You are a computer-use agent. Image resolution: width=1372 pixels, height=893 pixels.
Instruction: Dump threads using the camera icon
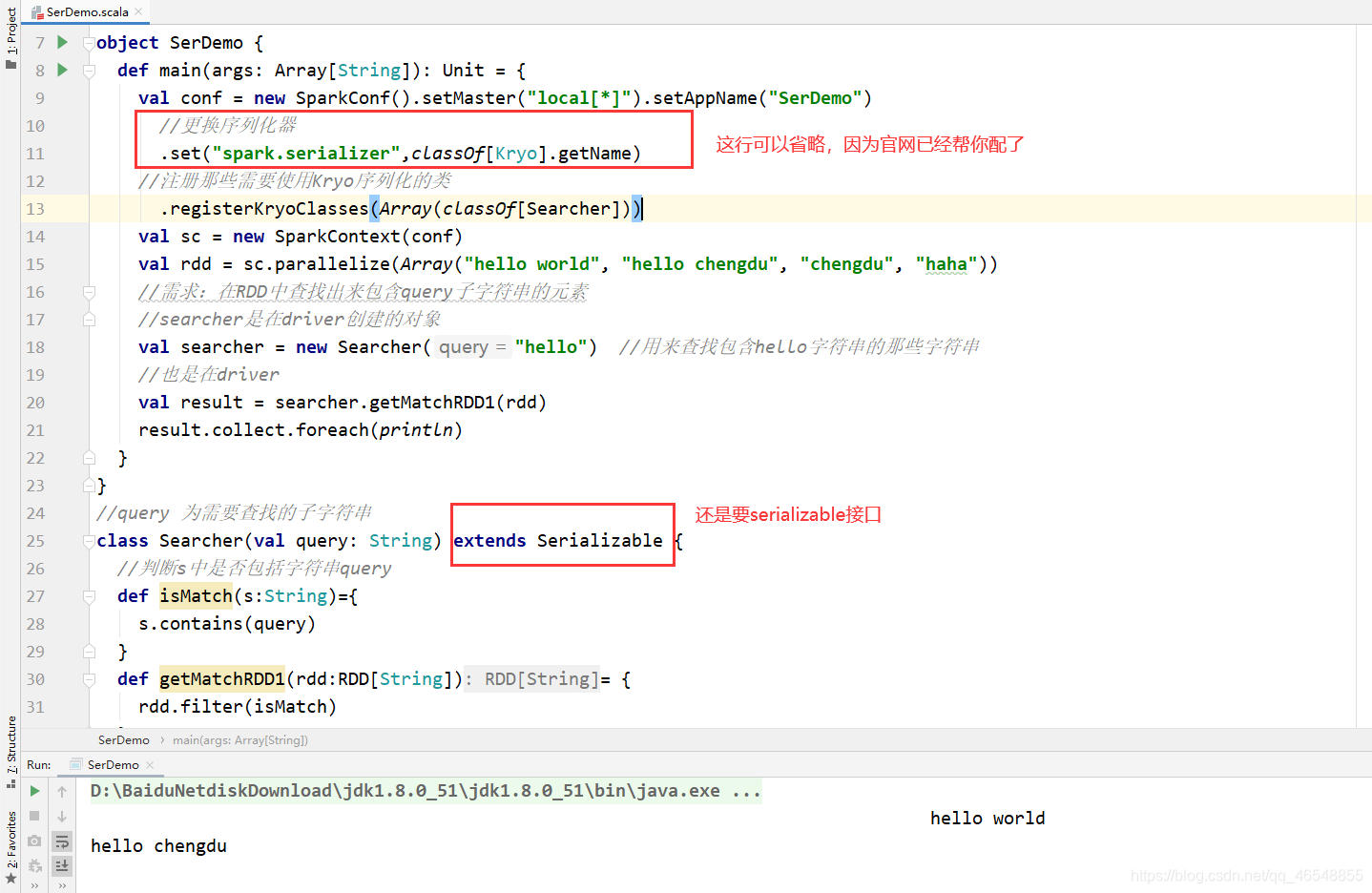point(34,841)
